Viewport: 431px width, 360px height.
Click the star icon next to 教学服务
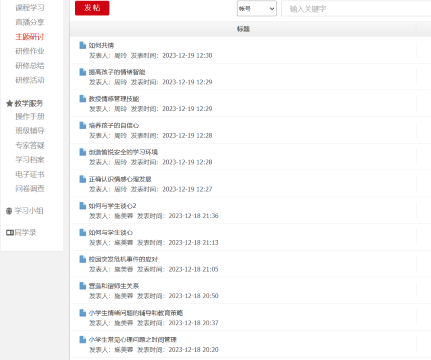click(x=9, y=104)
